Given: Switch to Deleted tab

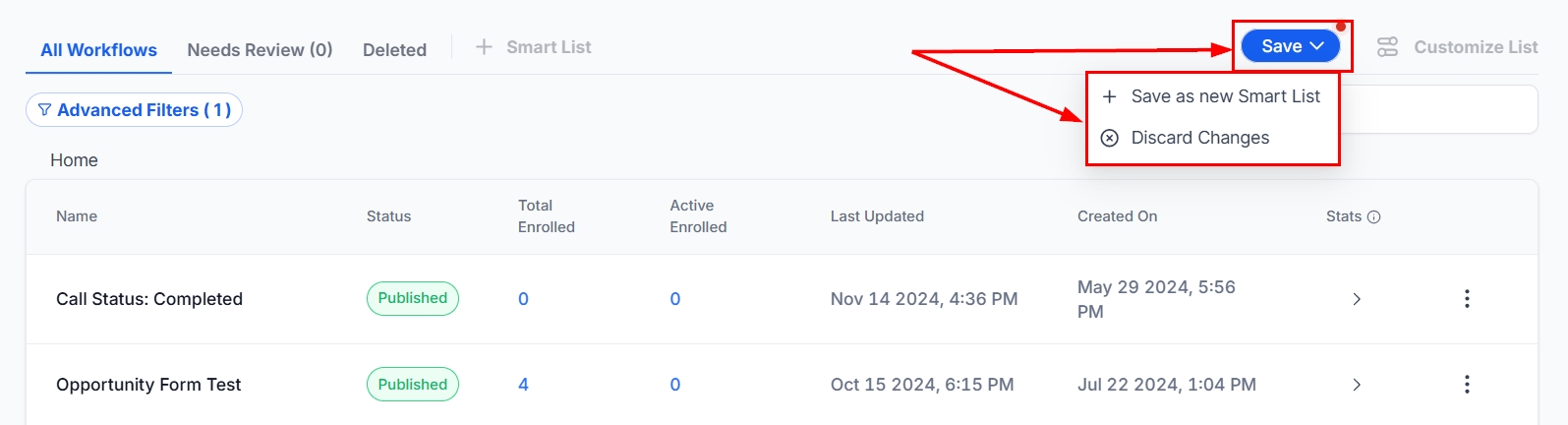Looking at the screenshot, I should click(x=394, y=50).
